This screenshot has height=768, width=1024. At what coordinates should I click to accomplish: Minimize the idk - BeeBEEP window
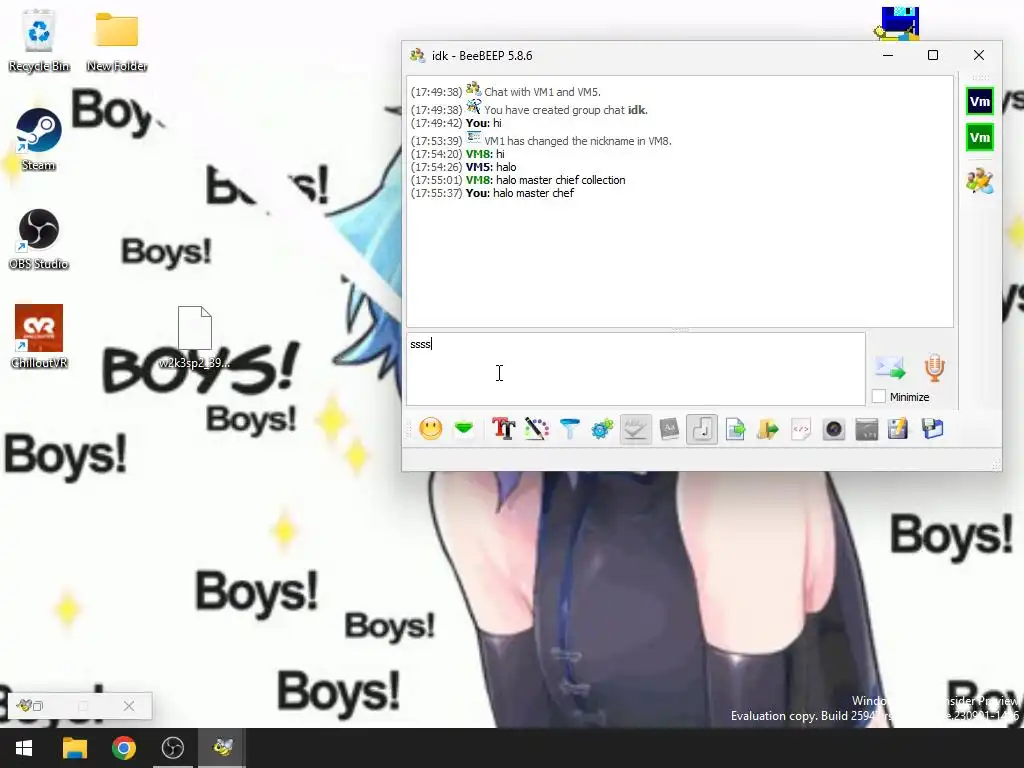point(888,56)
